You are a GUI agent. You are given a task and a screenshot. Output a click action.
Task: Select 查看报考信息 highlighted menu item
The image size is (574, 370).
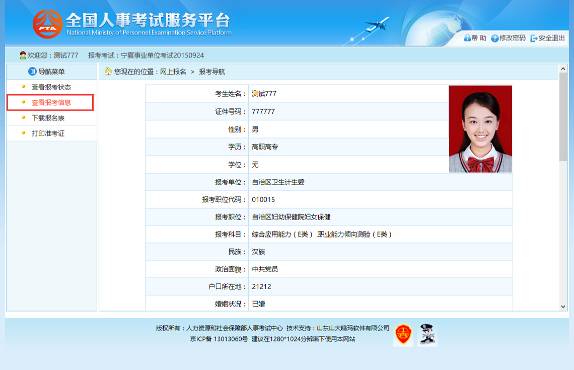(x=50, y=102)
